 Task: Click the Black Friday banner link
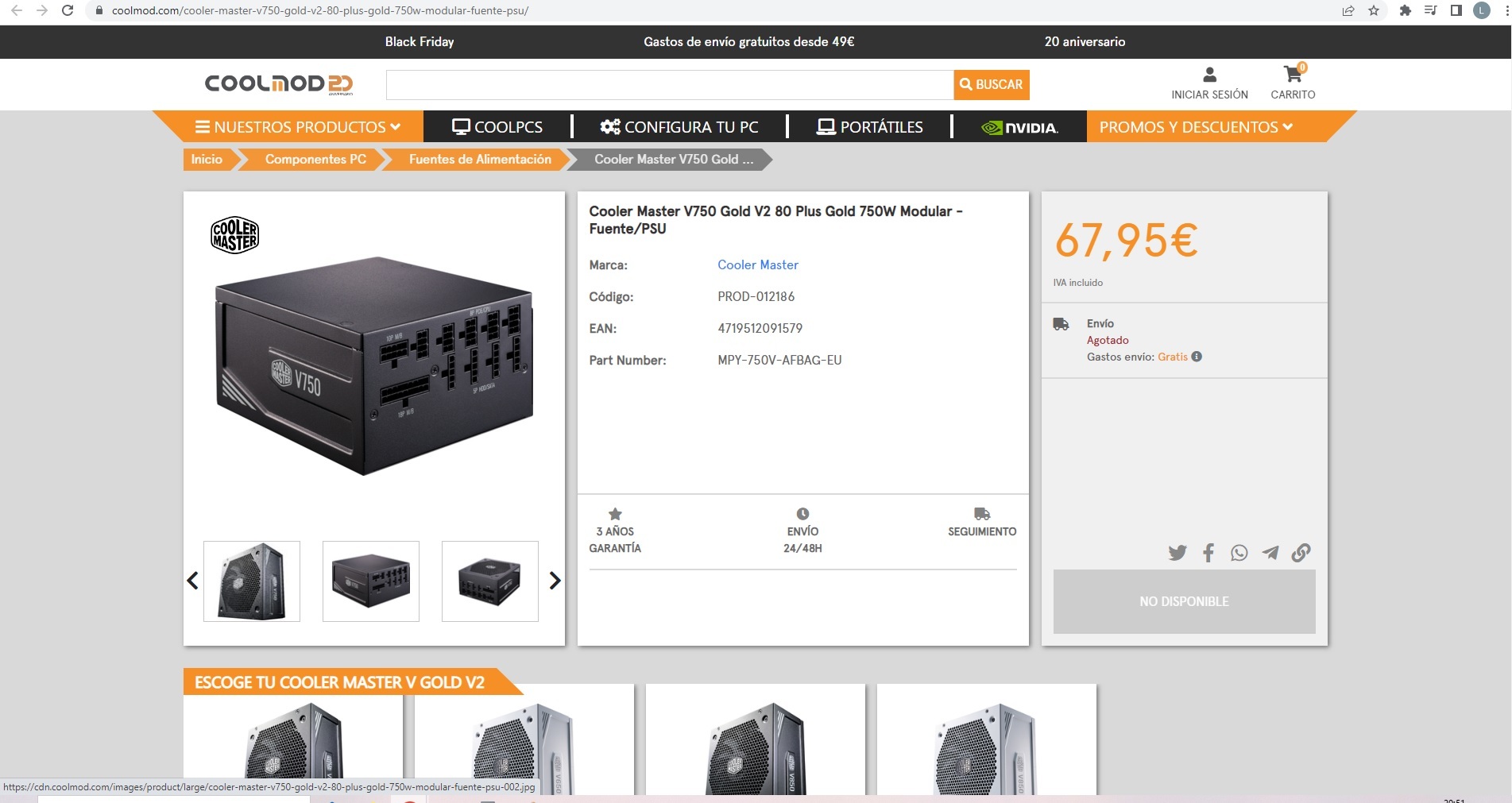coord(420,41)
